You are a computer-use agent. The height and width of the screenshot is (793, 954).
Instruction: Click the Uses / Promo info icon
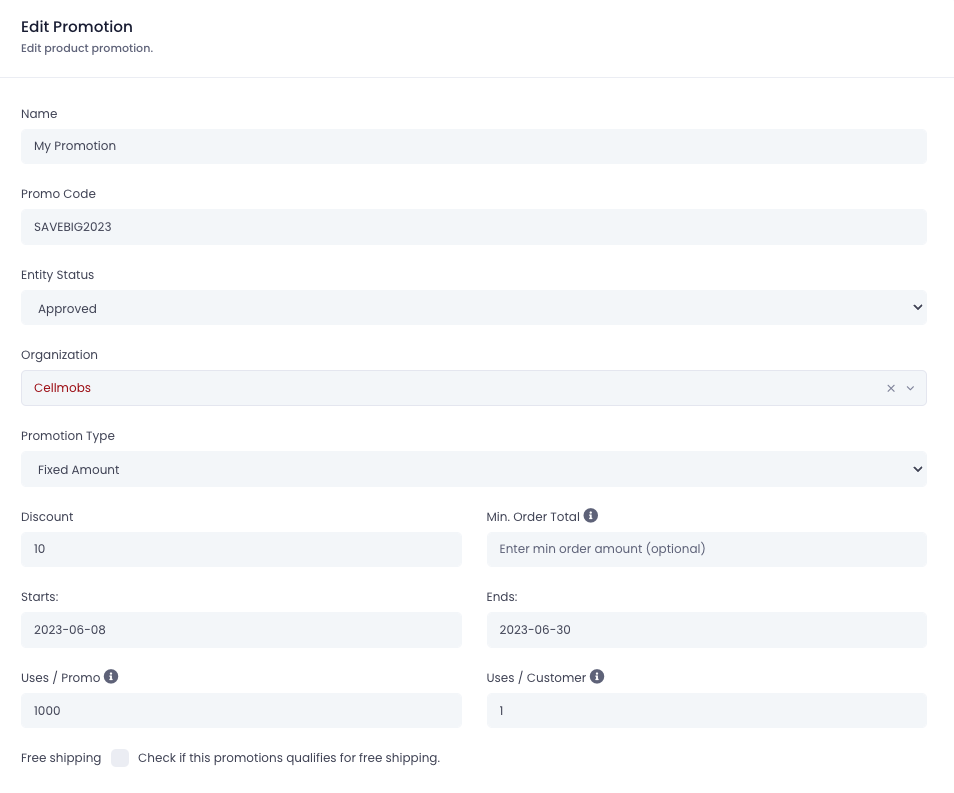(x=111, y=676)
